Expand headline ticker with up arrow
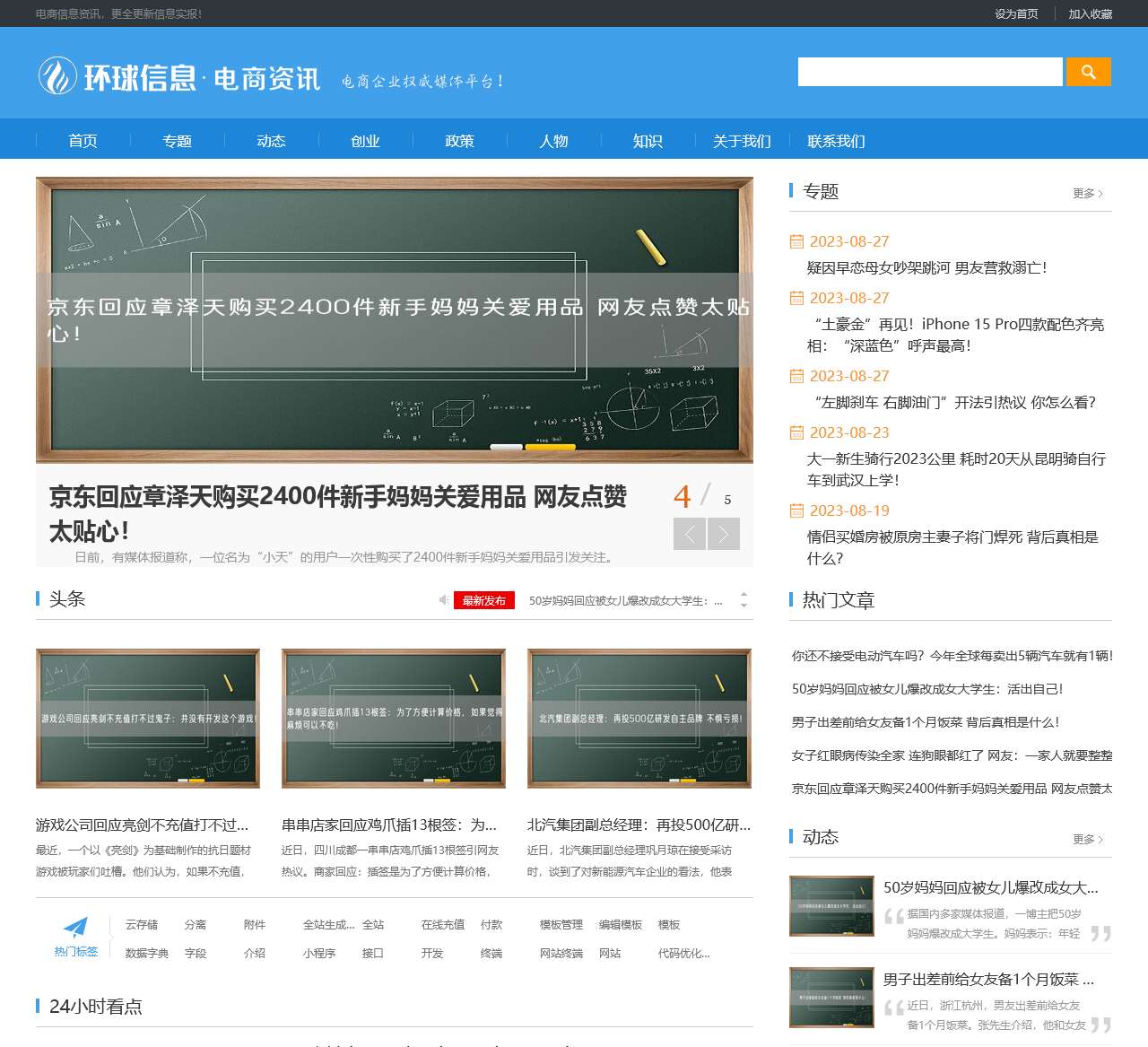 tap(742, 593)
